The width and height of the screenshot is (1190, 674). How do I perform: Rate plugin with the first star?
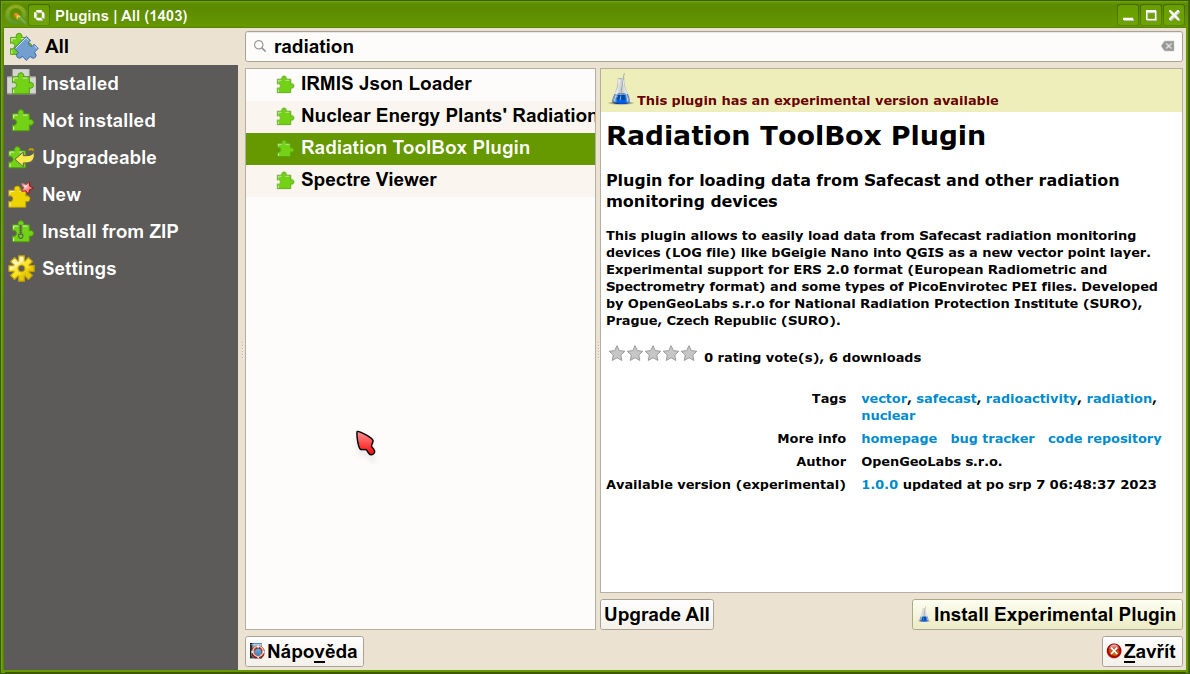617,354
